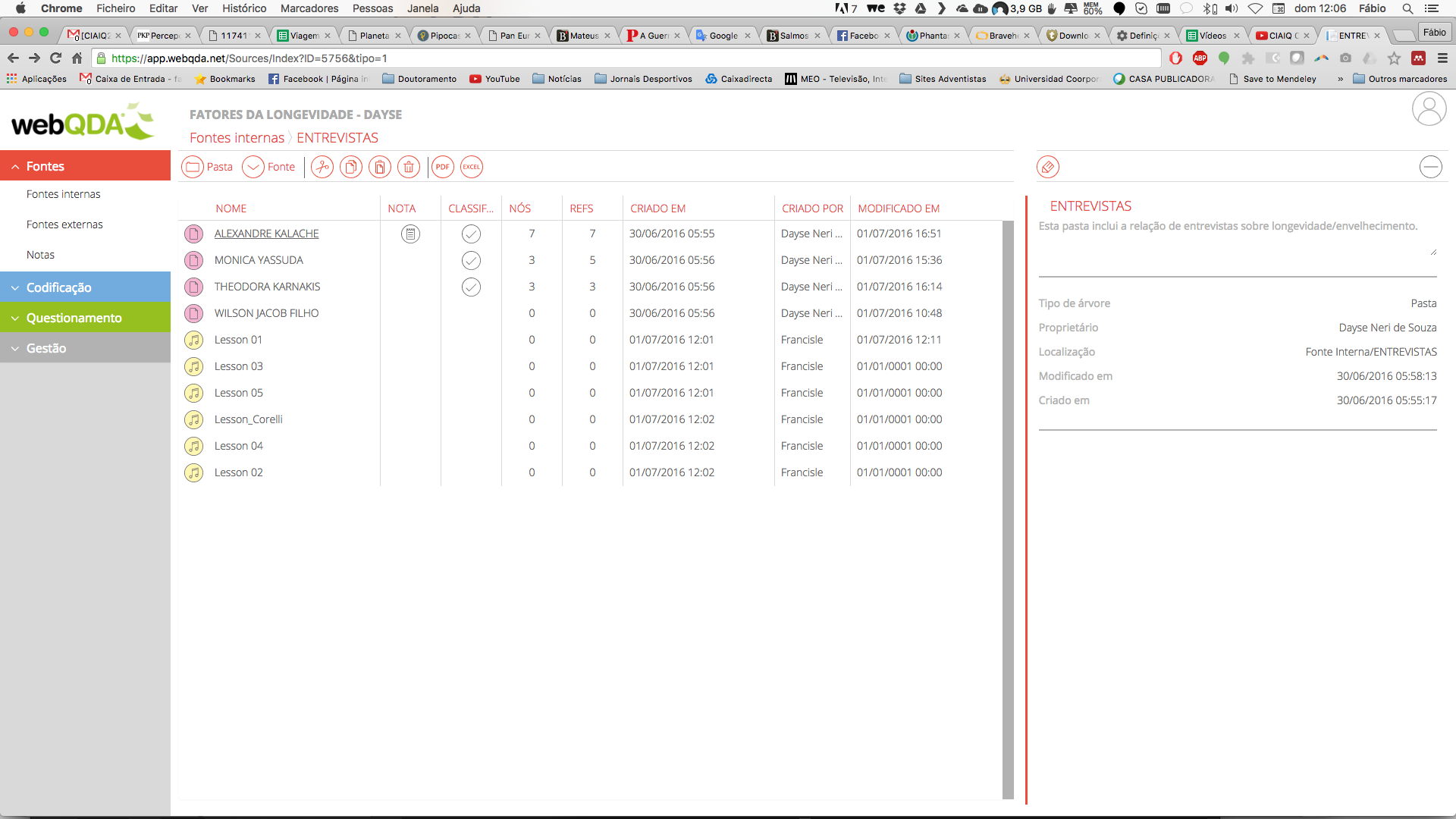Open note icon for ALEXANDRE KALACHE
This screenshot has height=819, width=1456.
tap(410, 234)
